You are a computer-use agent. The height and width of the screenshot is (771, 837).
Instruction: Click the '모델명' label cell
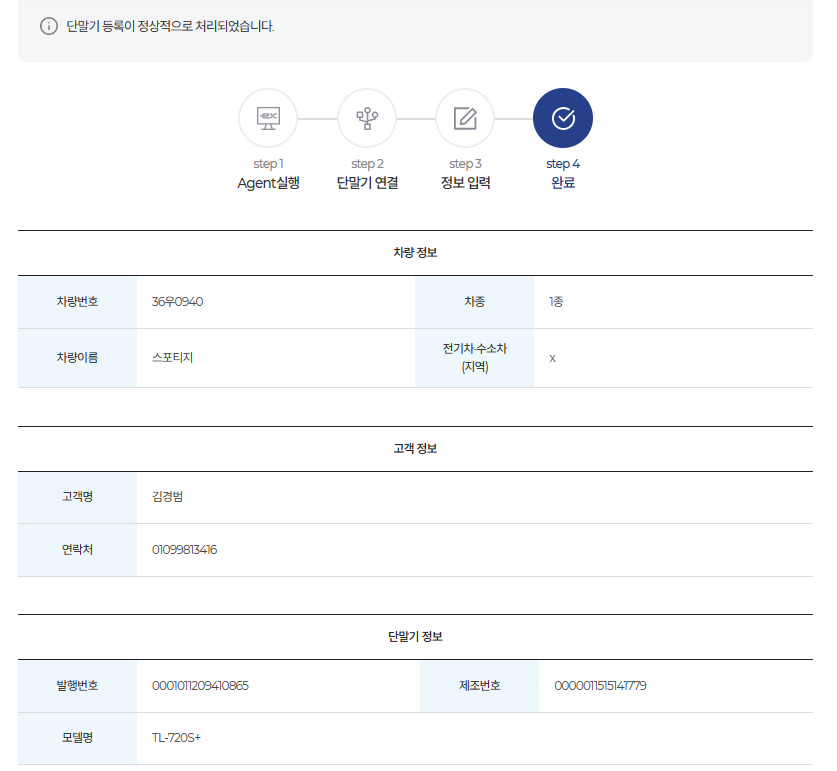coord(77,738)
